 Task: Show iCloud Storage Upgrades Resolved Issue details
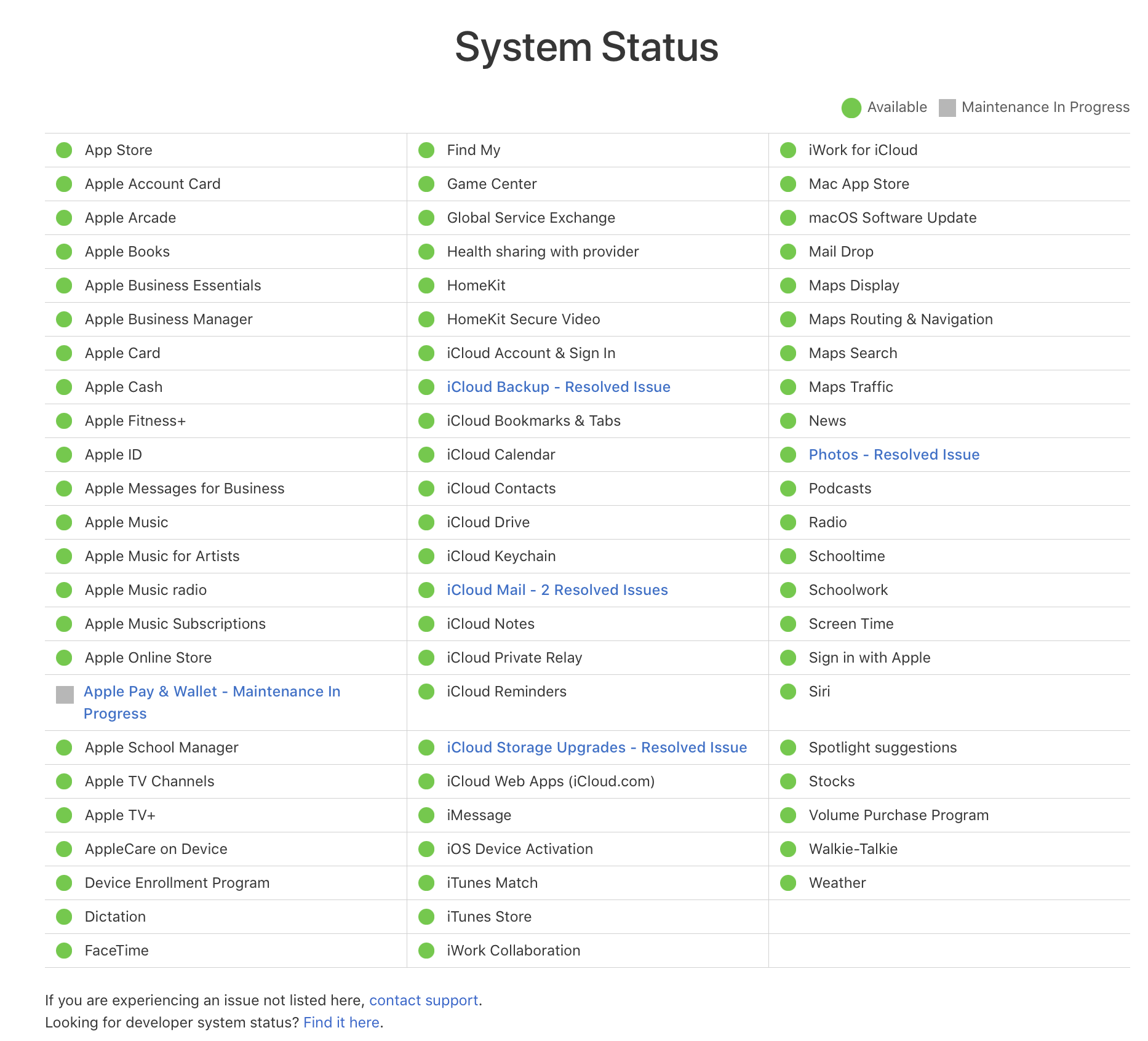(597, 748)
